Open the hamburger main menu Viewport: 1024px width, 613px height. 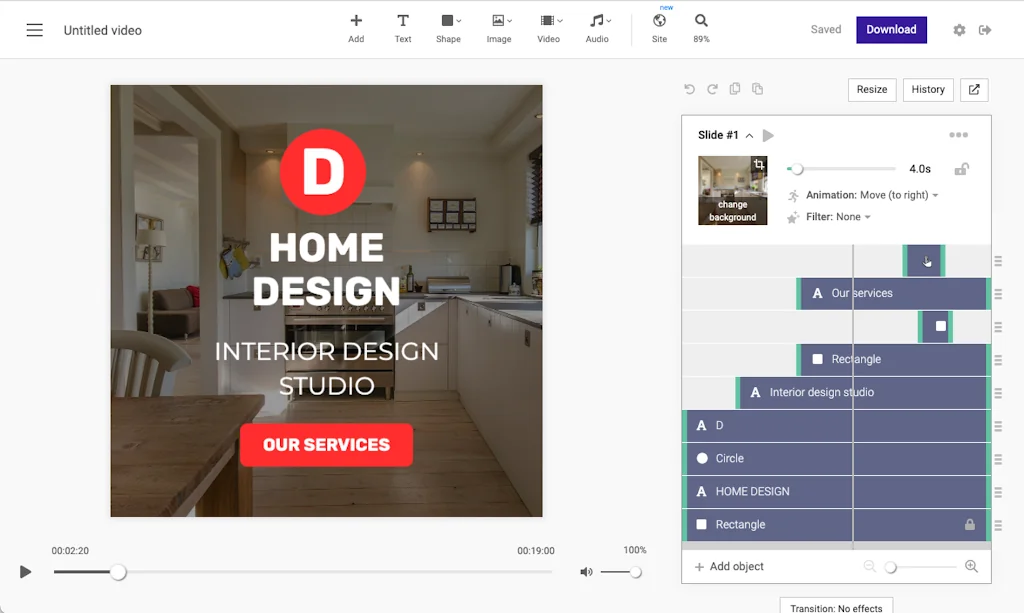tap(35, 30)
